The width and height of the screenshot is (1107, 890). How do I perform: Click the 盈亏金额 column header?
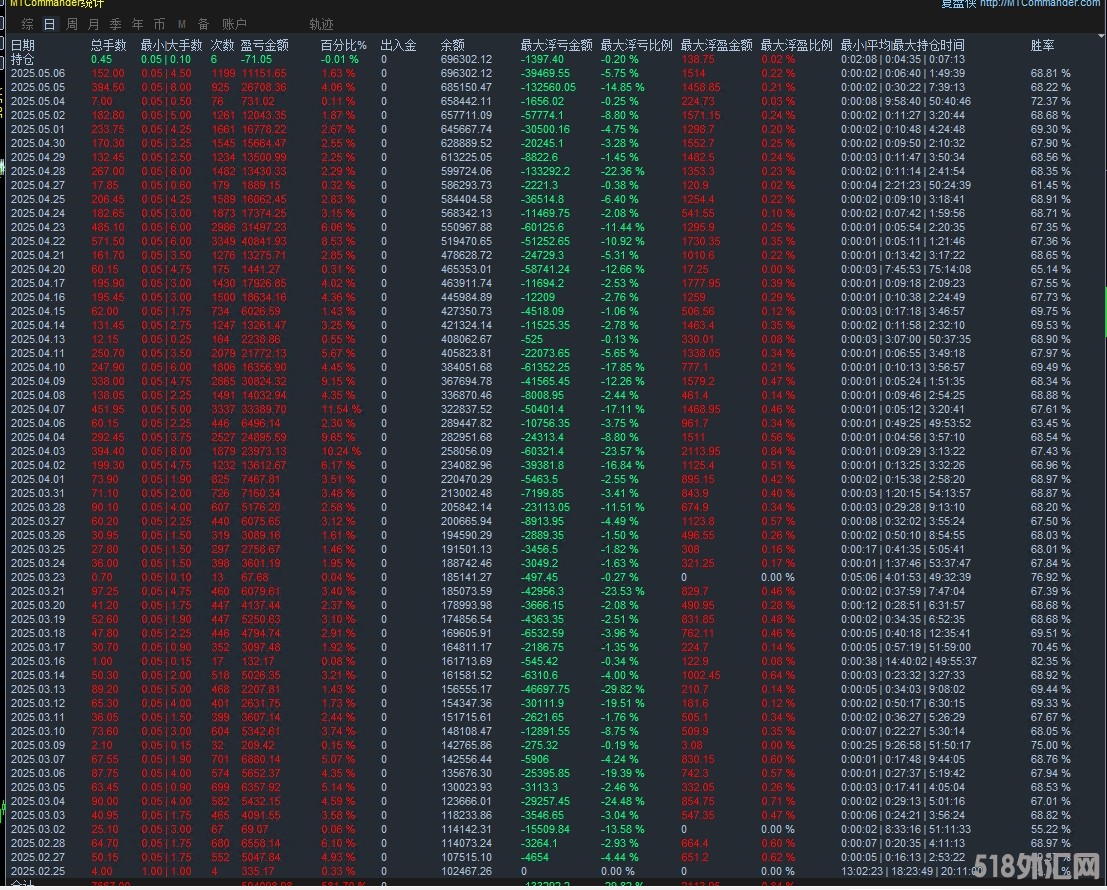265,45
